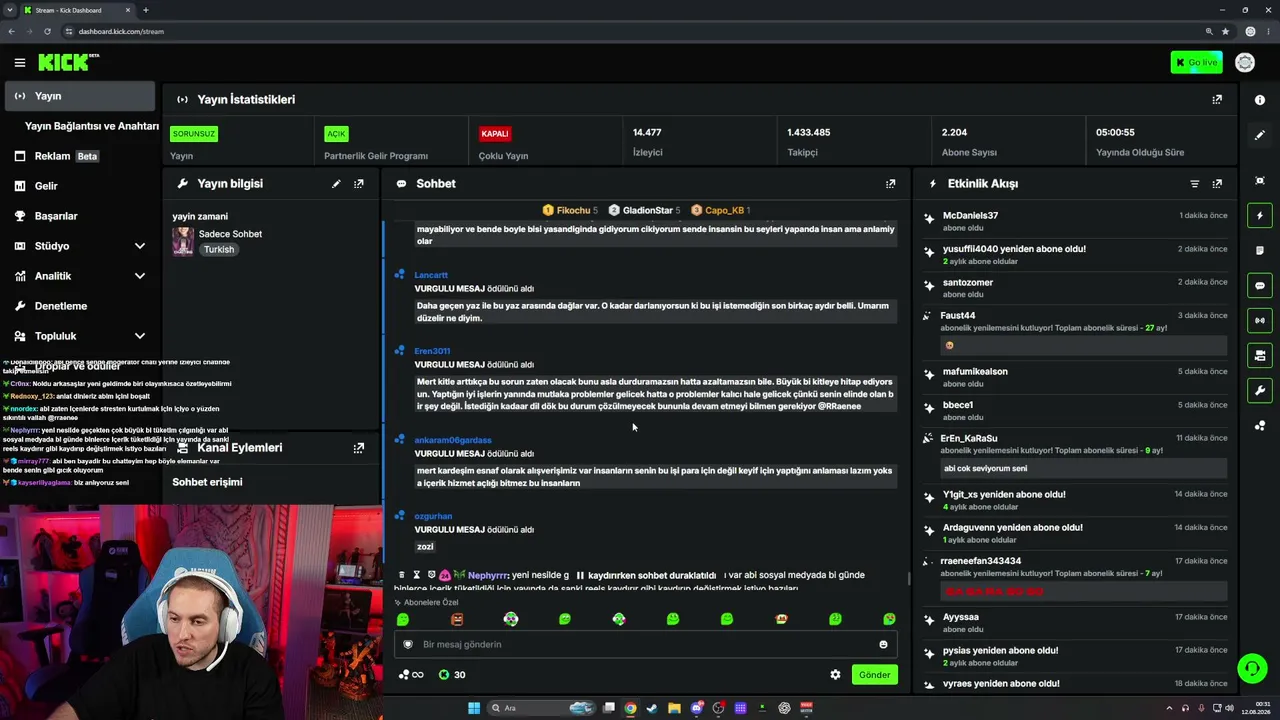Pop out the Sohbet chat panel
The height and width of the screenshot is (720, 1280).
point(890,184)
